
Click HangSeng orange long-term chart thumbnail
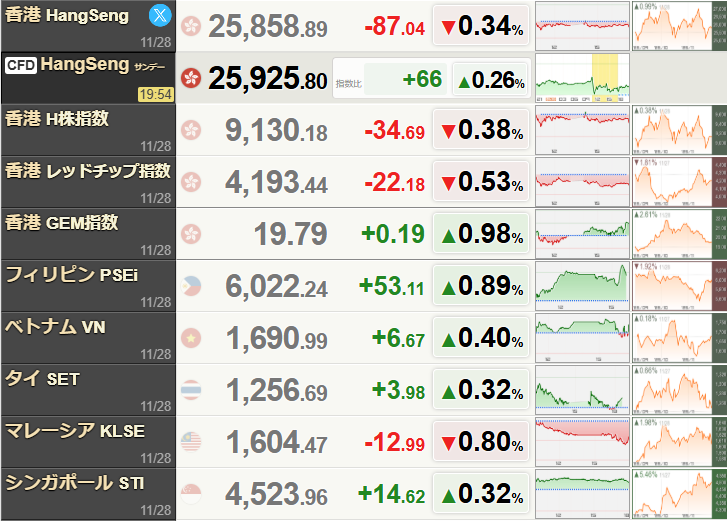(679, 26)
